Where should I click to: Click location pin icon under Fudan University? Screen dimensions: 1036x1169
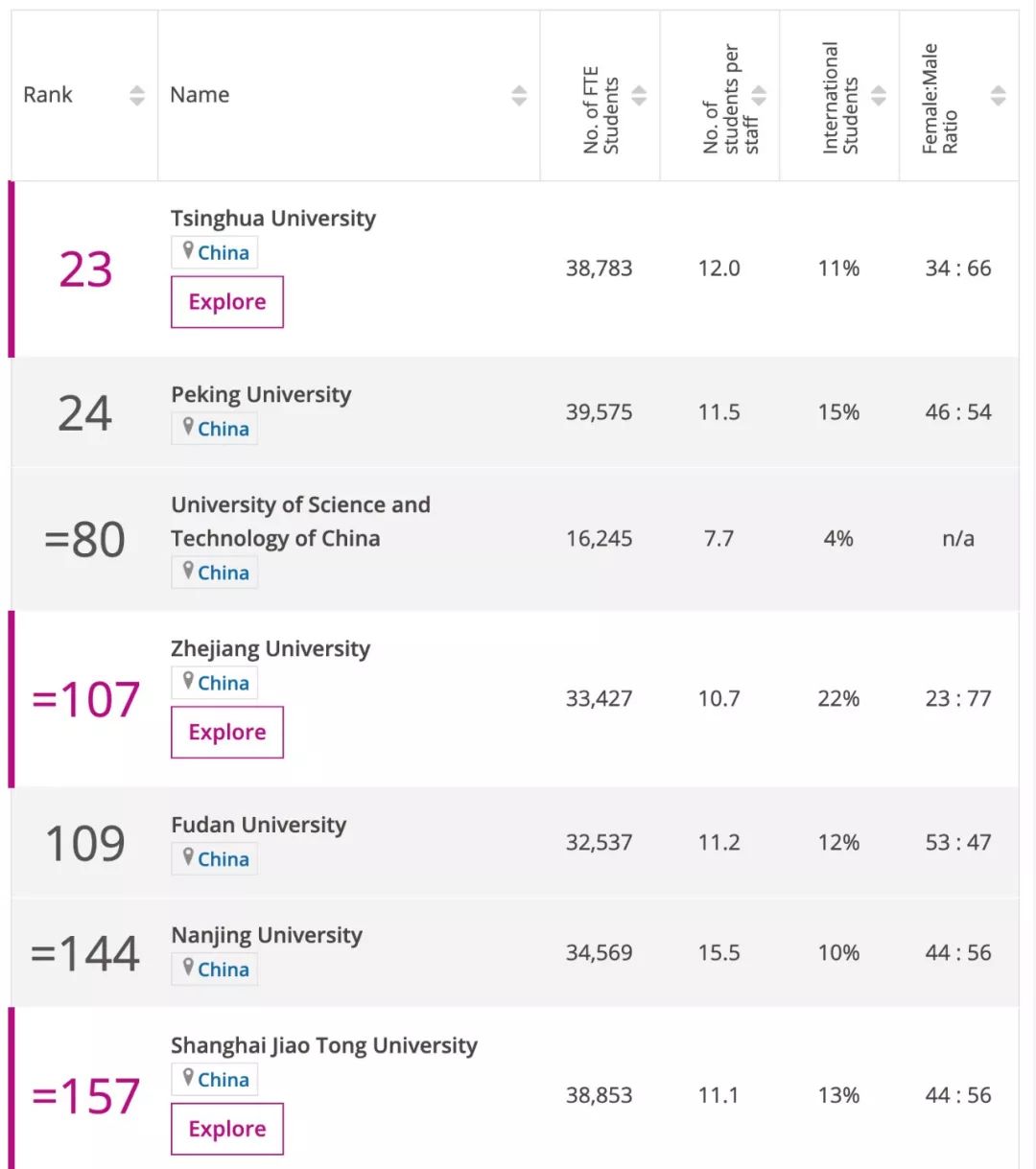(188, 857)
